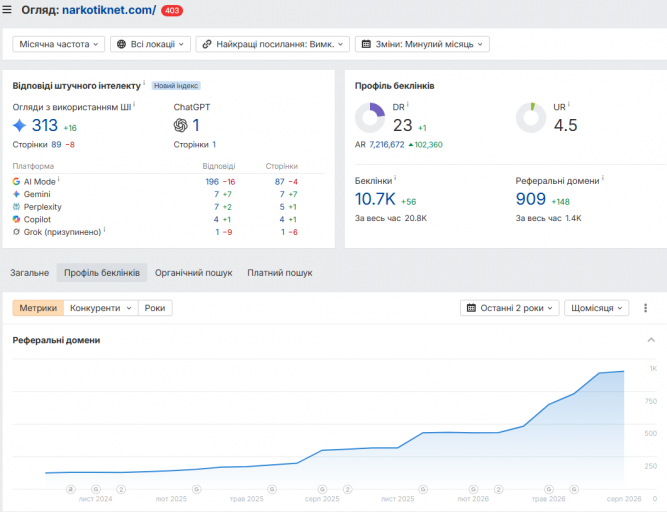
Task: Click the Gemini platform icon
Action: point(16,194)
